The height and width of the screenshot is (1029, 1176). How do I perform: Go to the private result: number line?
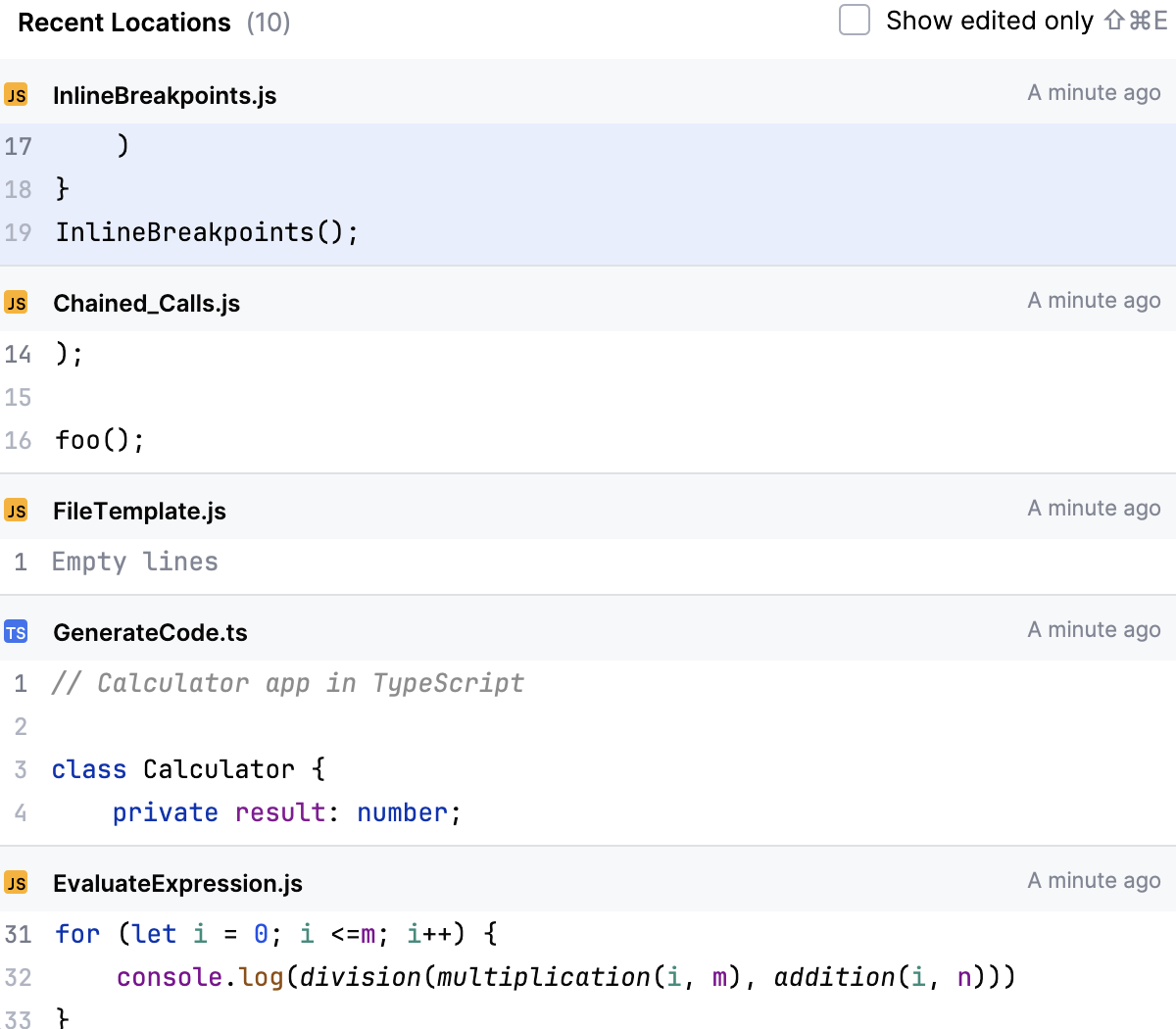286,812
